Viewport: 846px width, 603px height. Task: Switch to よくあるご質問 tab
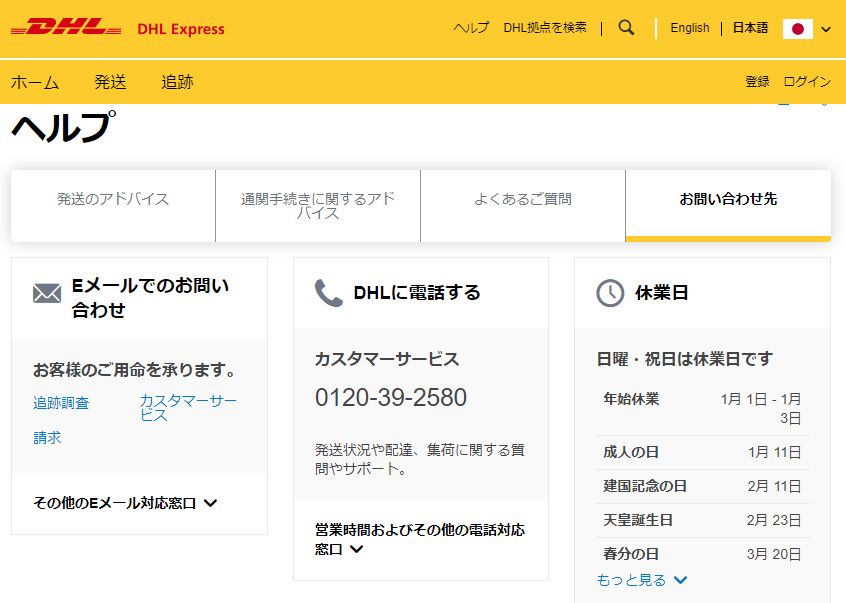point(523,205)
